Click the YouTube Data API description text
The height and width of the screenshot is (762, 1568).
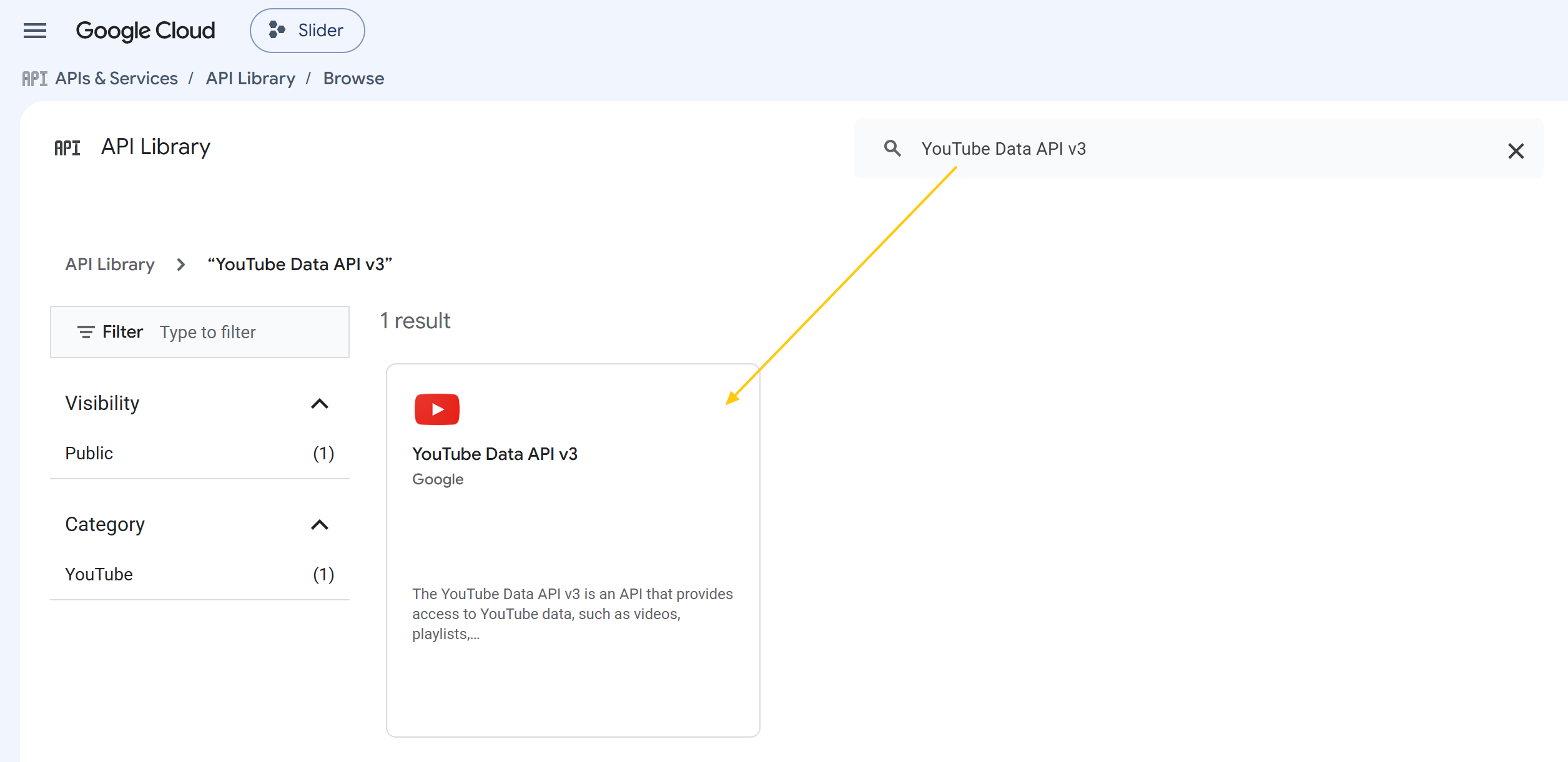(x=573, y=614)
